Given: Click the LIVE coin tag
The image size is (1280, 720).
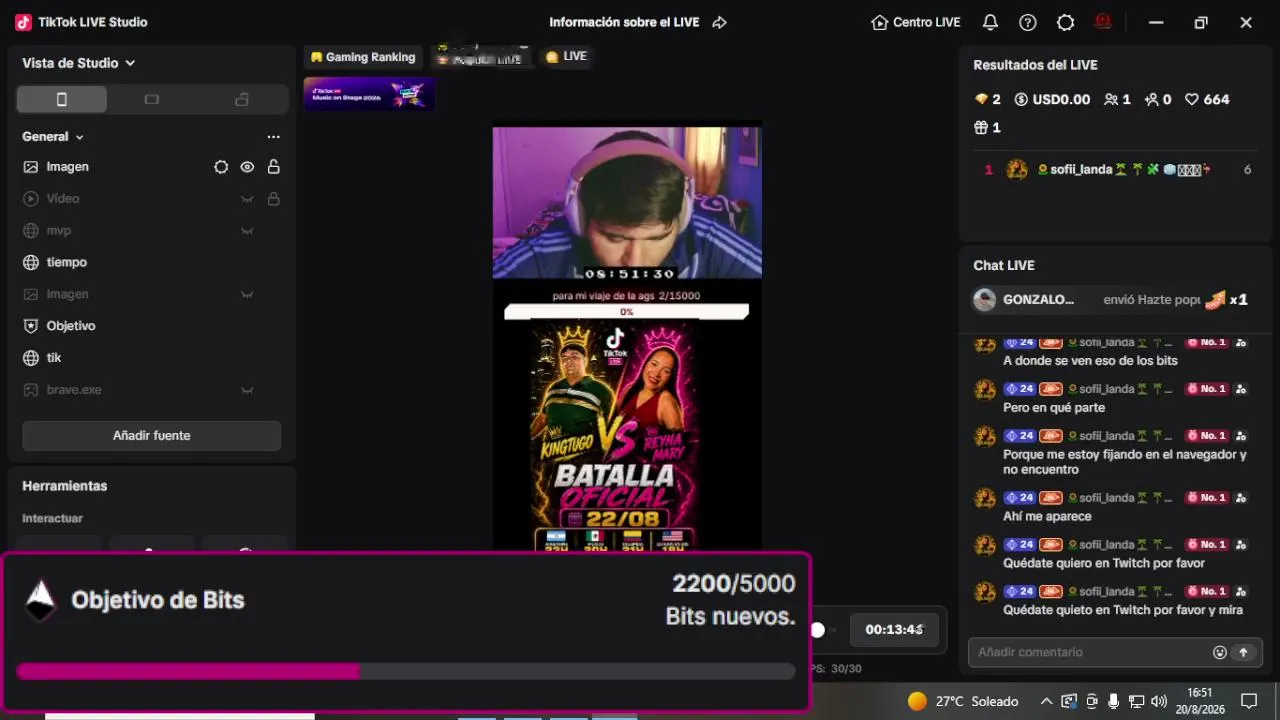Looking at the screenshot, I should click(x=566, y=57).
